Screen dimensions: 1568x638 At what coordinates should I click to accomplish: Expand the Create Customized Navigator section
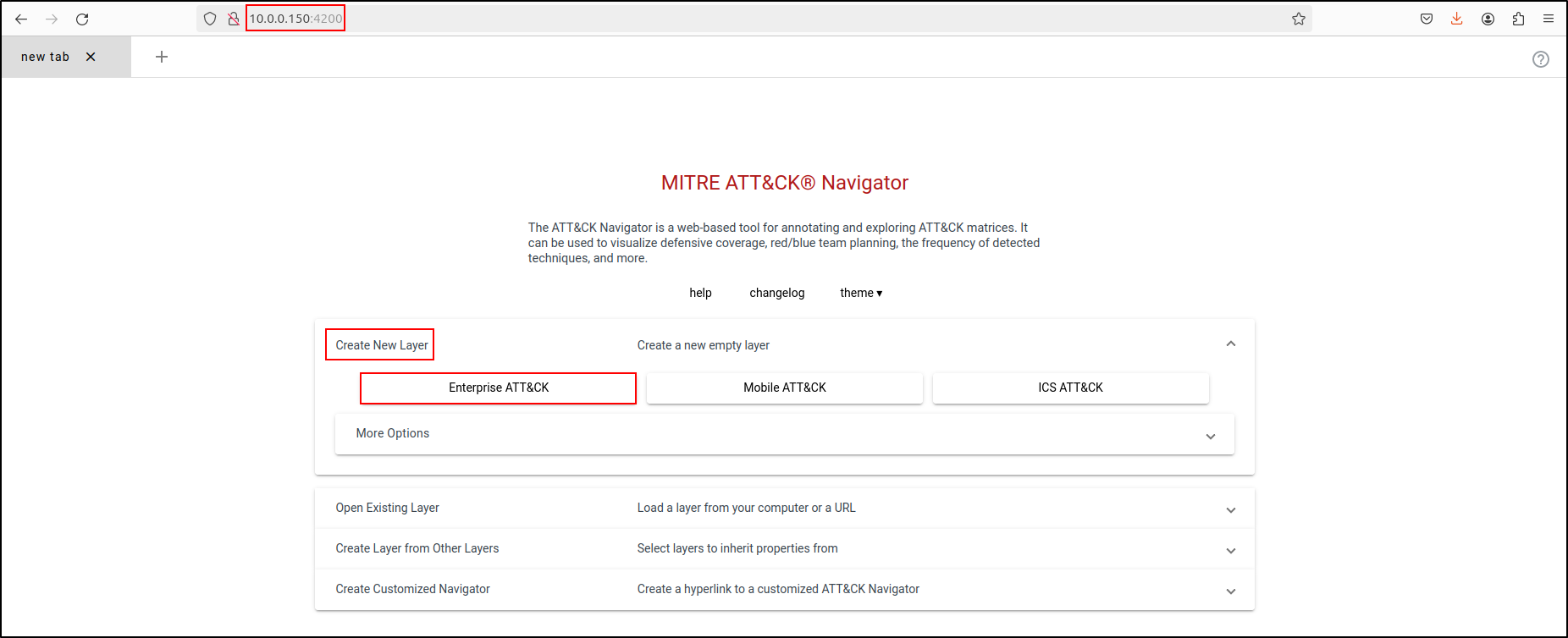pyautogui.click(x=785, y=590)
